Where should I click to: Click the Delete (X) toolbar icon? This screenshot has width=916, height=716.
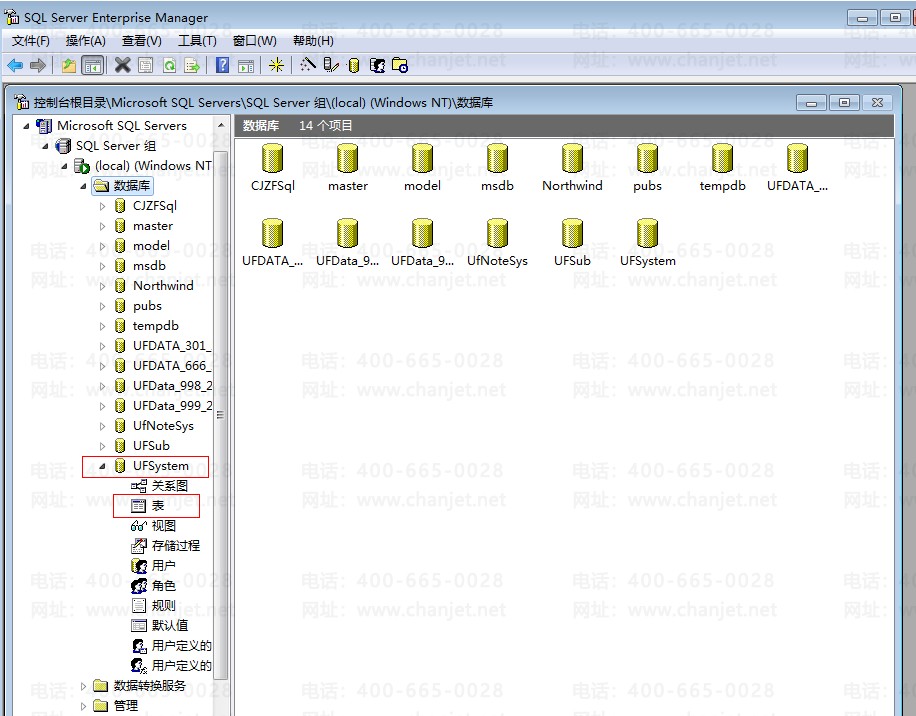pos(122,65)
